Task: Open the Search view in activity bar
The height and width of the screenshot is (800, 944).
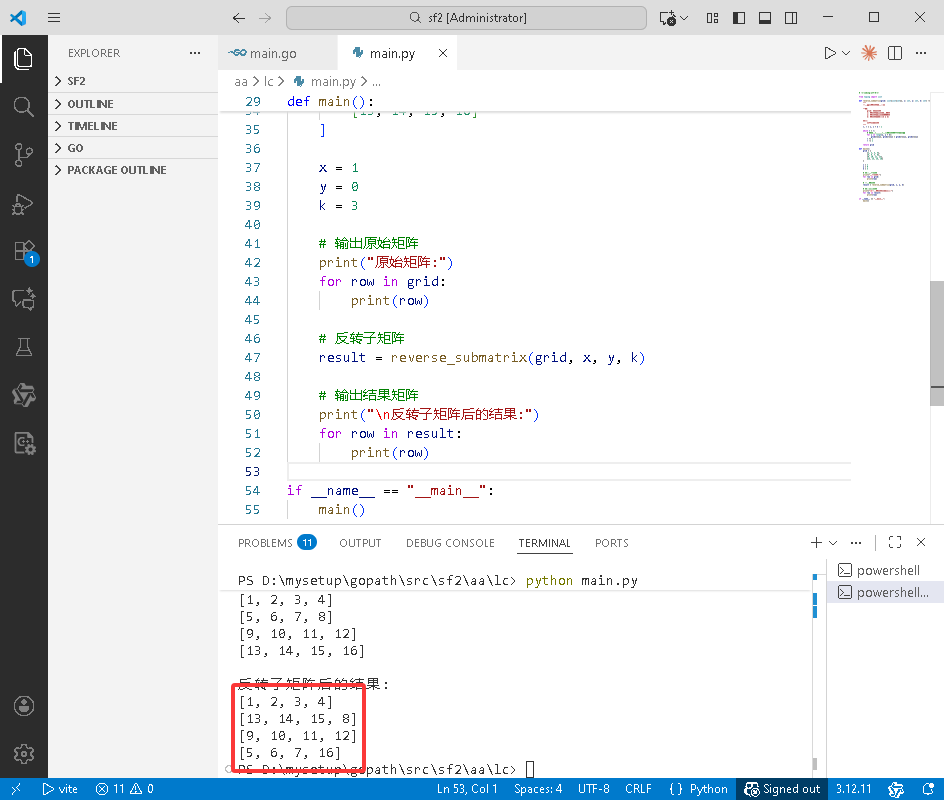Action: point(23,107)
